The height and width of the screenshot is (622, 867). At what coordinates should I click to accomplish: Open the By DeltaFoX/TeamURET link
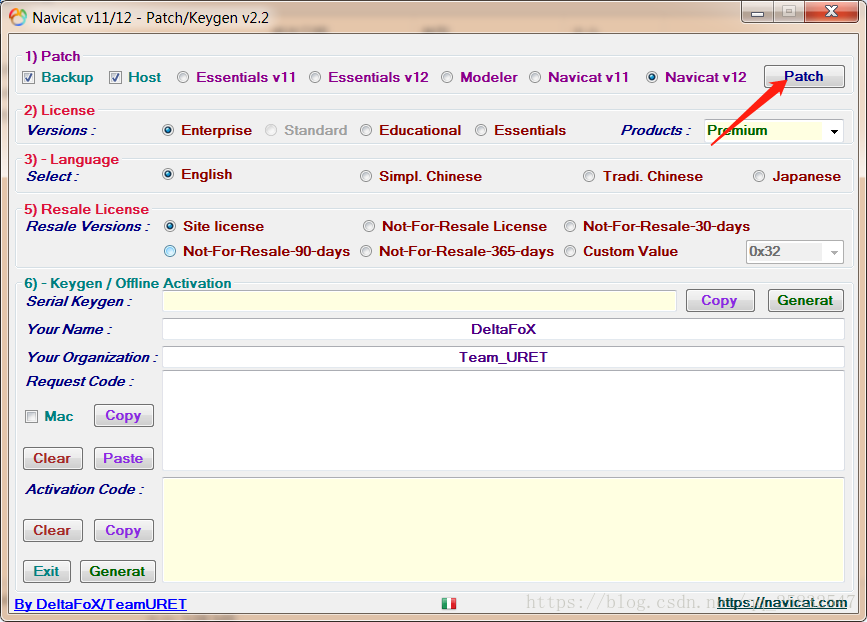(x=101, y=604)
